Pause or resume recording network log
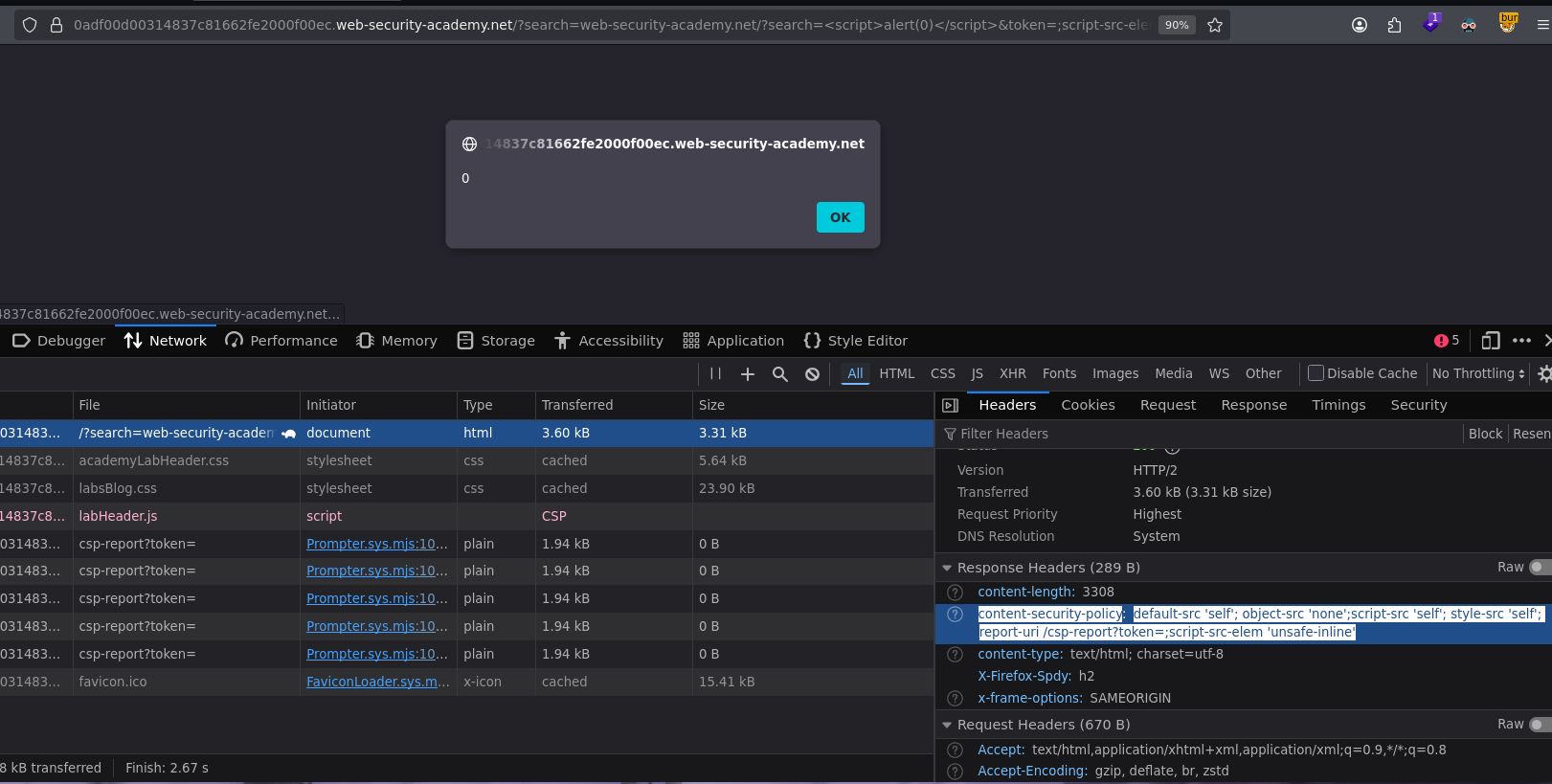The height and width of the screenshot is (784, 1552). tap(715, 374)
